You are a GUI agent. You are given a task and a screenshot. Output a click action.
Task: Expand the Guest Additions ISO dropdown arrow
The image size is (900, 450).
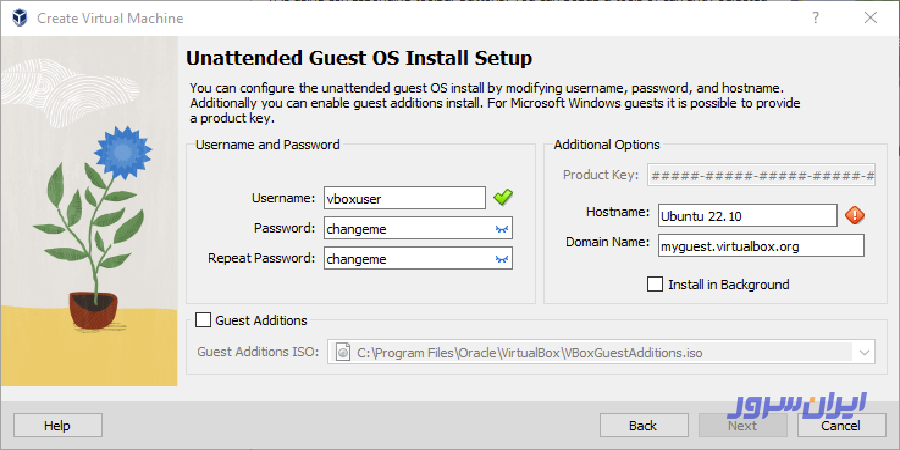click(x=864, y=352)
